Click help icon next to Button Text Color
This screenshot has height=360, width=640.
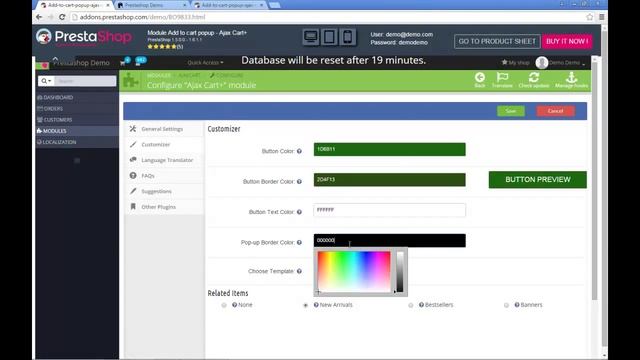299,212
